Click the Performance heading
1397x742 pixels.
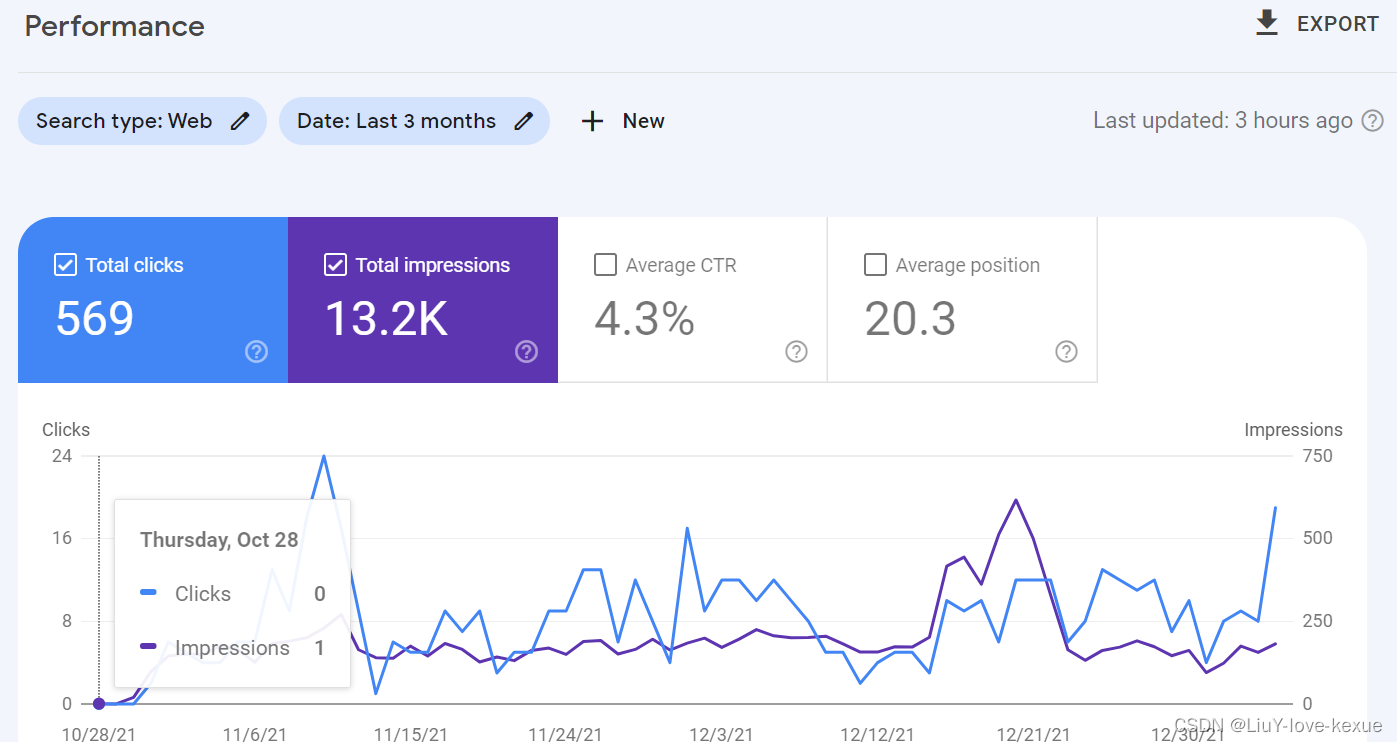pos(115,26)
